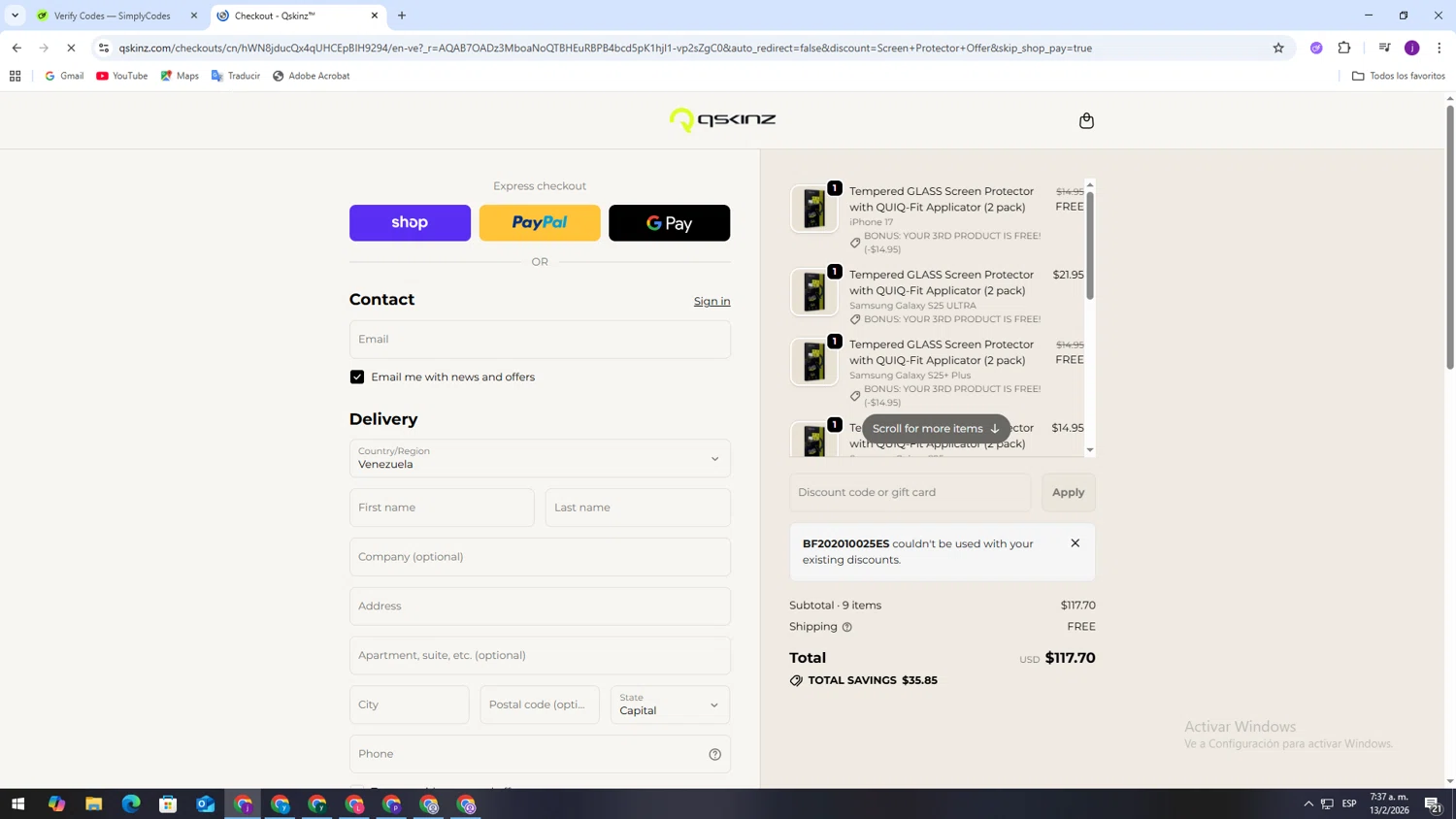Expand the State Capital dropdown
Screen dimensions: 1456x819
point(670,704)
